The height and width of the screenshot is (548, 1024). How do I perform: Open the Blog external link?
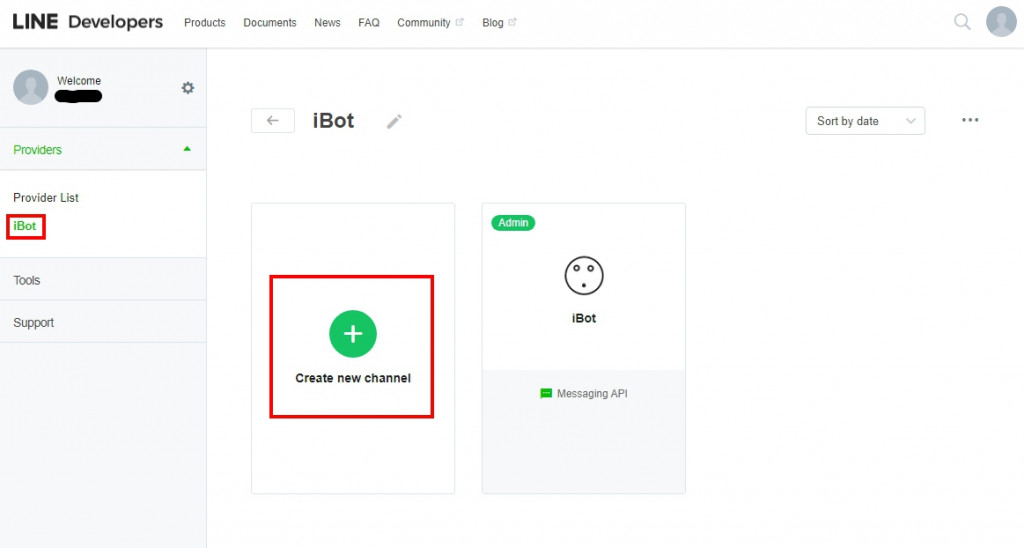[x=499, y=23]
